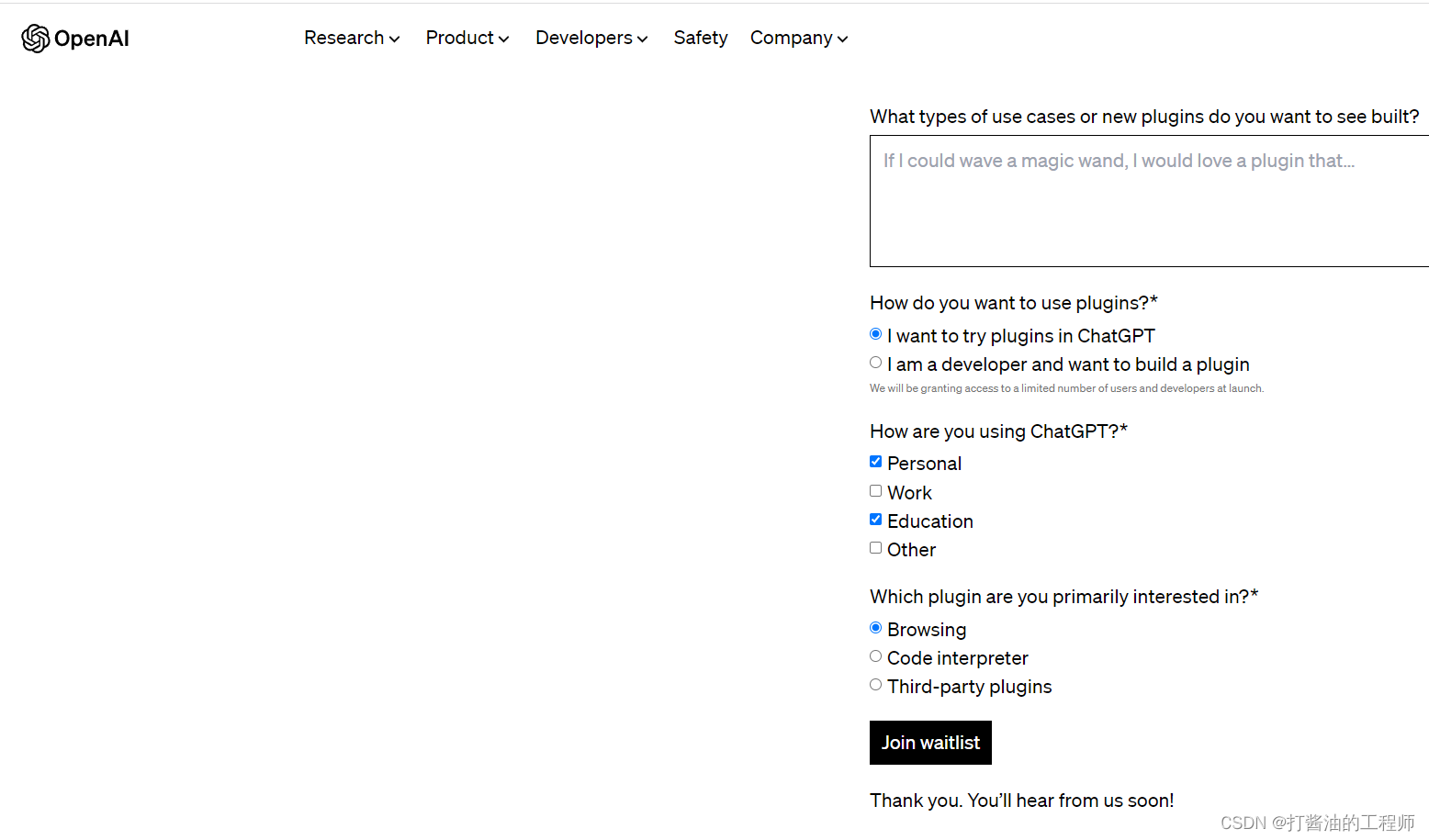
Task: Expand the Product dropdown chevron
Action: tap(503, 39)
